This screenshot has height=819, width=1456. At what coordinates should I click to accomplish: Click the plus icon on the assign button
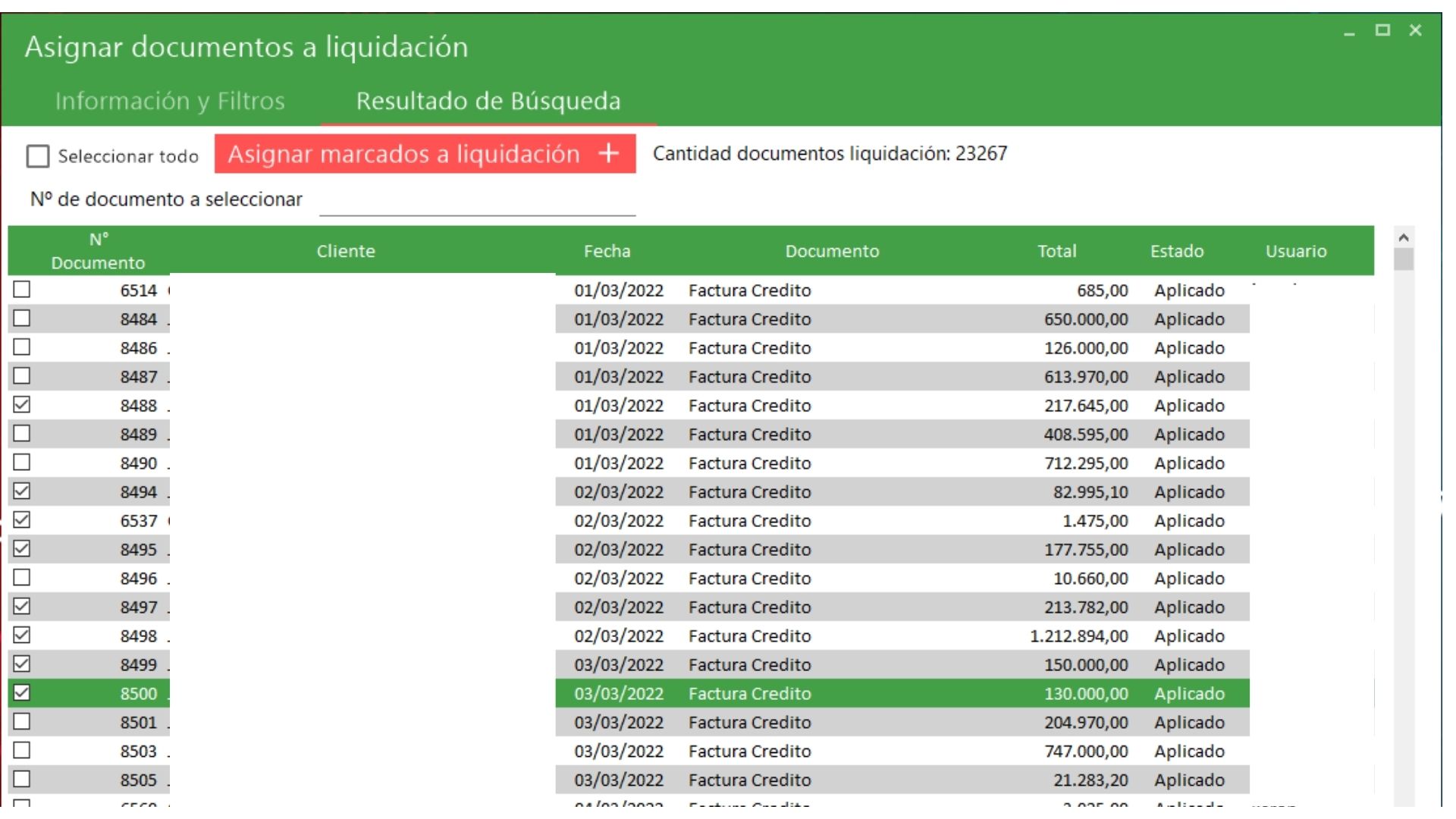(x=608, y=154)
